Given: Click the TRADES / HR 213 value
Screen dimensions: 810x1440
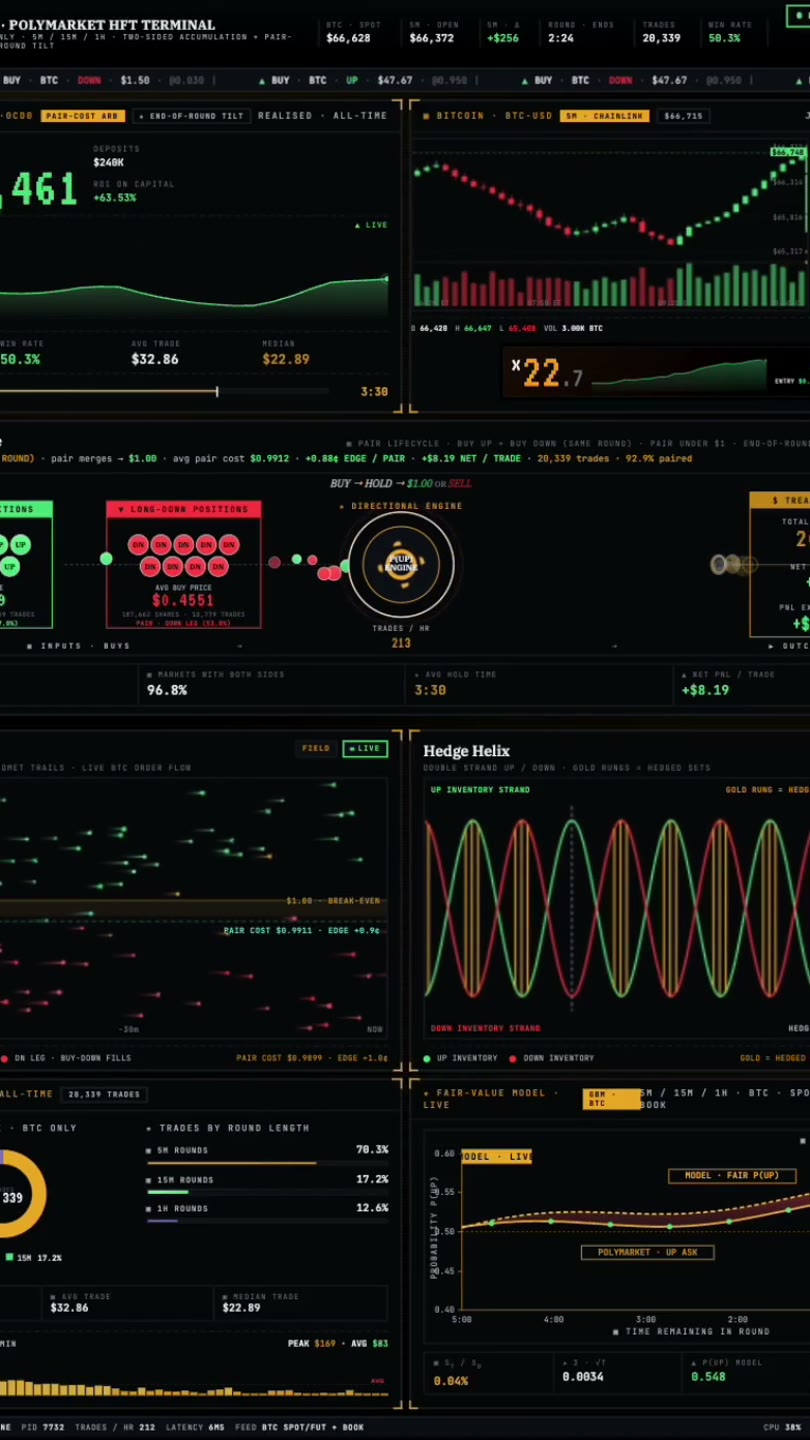Looking at the screenshot, I should 401,643.
